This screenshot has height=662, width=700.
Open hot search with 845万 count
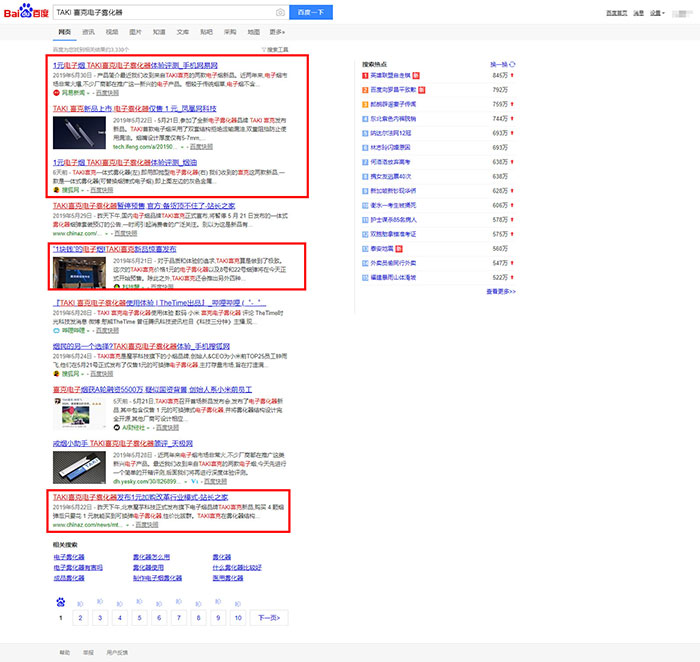point(390,75)
